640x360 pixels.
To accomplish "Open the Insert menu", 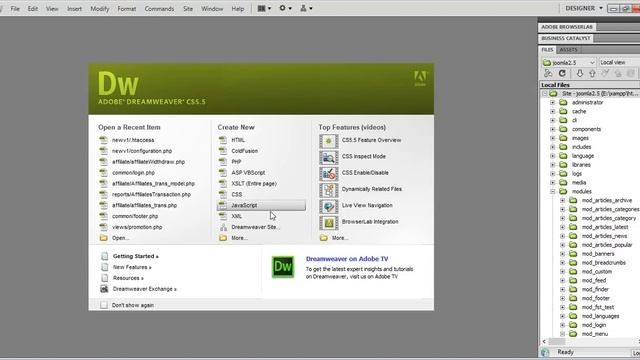I will 74,9.
